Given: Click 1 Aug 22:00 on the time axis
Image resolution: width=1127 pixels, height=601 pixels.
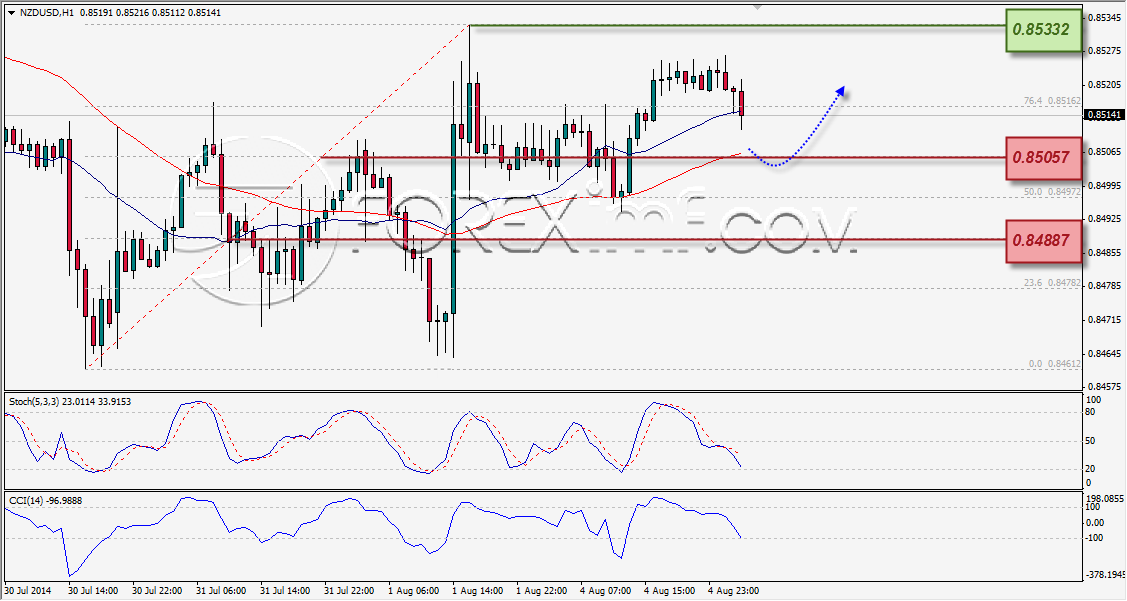Looking at the screenshot, I should pyautogui.click(x=541, y=591).
